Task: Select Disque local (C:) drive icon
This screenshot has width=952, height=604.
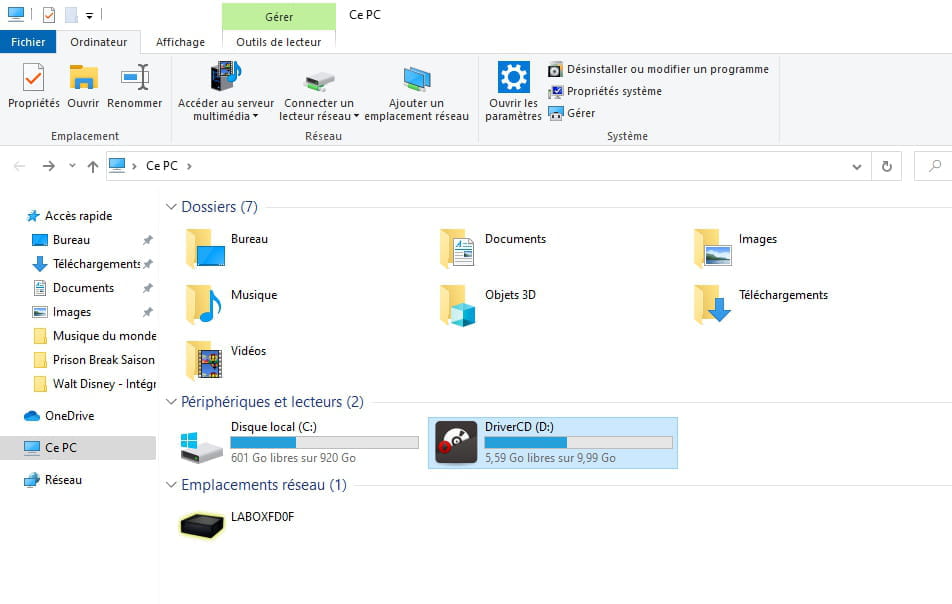Action: (202, 447)
